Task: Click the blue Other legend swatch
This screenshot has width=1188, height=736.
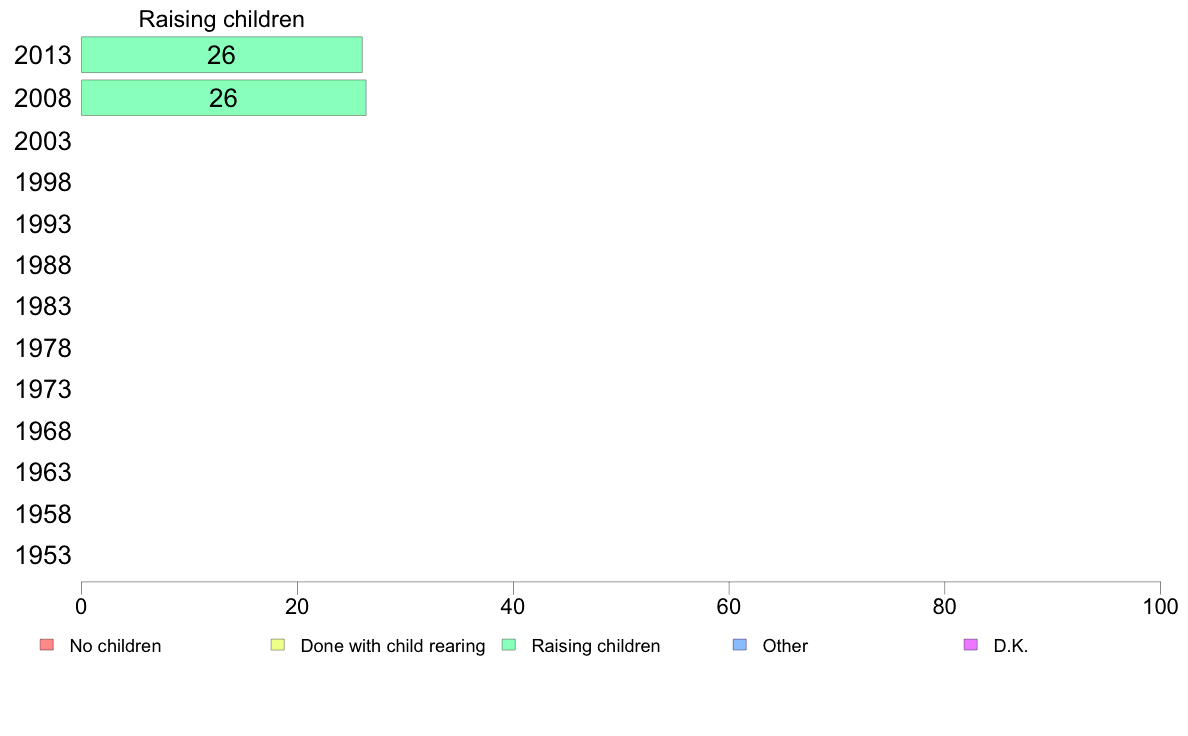Action: point(740,645)
